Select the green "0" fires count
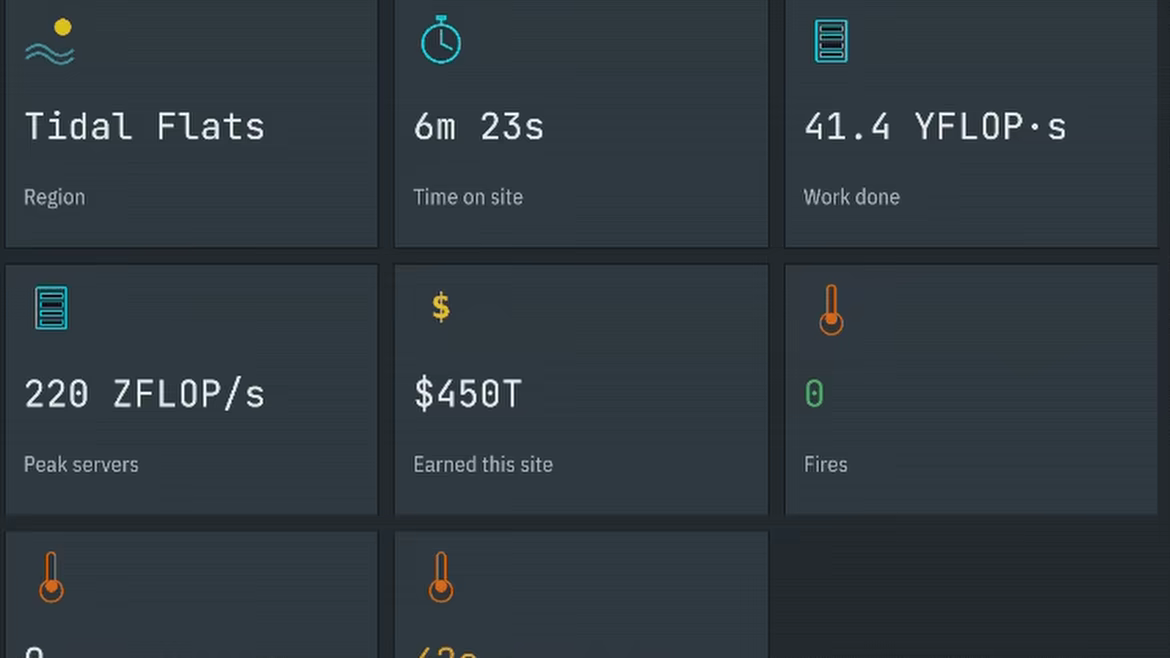 coord(814,393)
